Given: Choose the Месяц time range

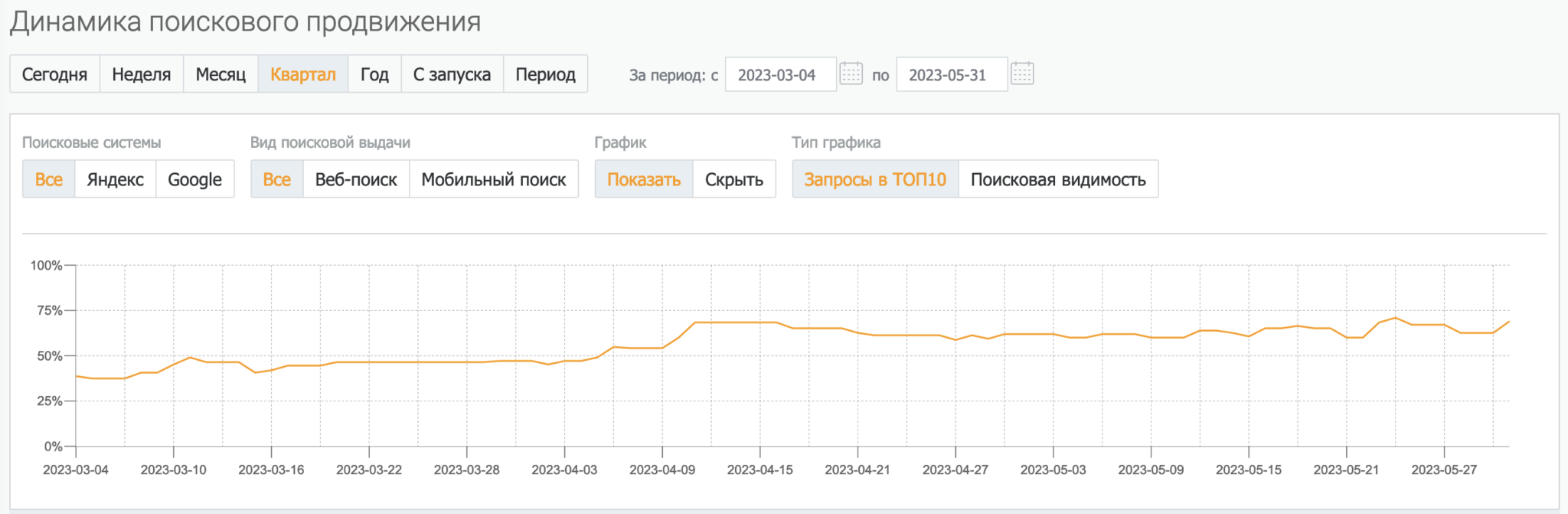Looking at the screenshot, I should click(220, 74).
